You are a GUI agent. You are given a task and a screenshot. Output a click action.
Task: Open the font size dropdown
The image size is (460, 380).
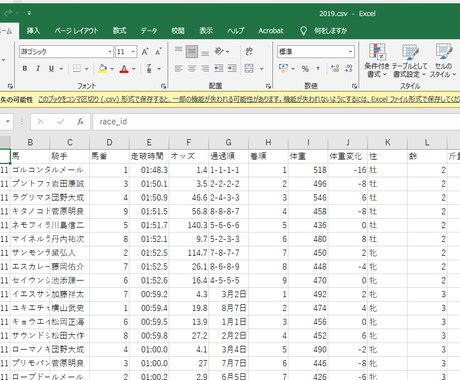133,52
